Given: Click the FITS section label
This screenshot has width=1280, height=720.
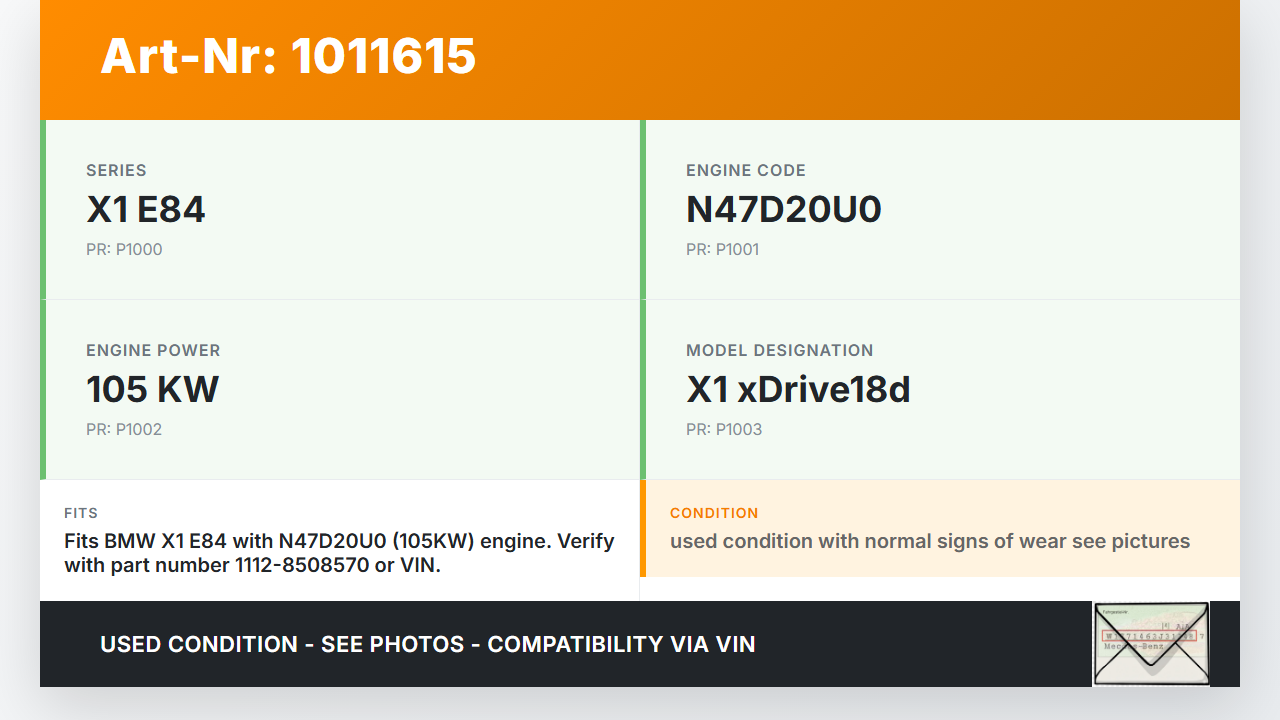Looking at the screenshot, I should [81, 513].
